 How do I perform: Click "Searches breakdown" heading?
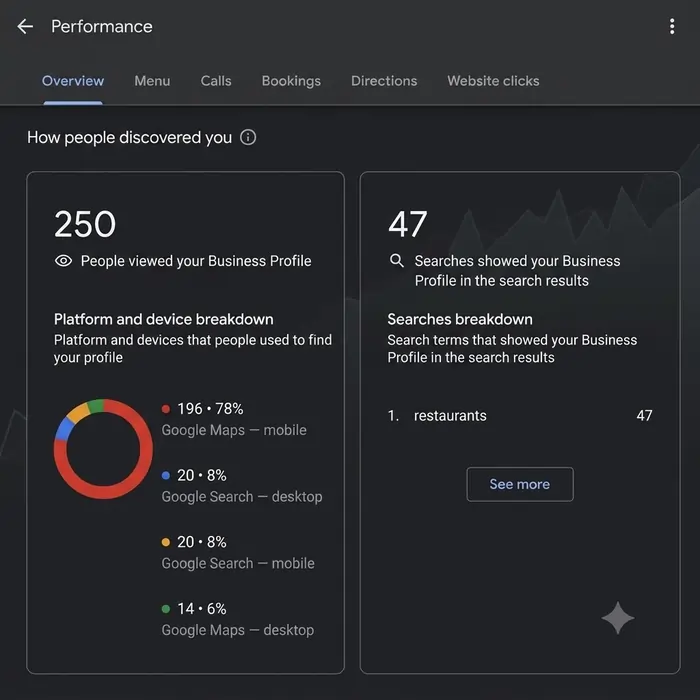click(x=460, y=319)
